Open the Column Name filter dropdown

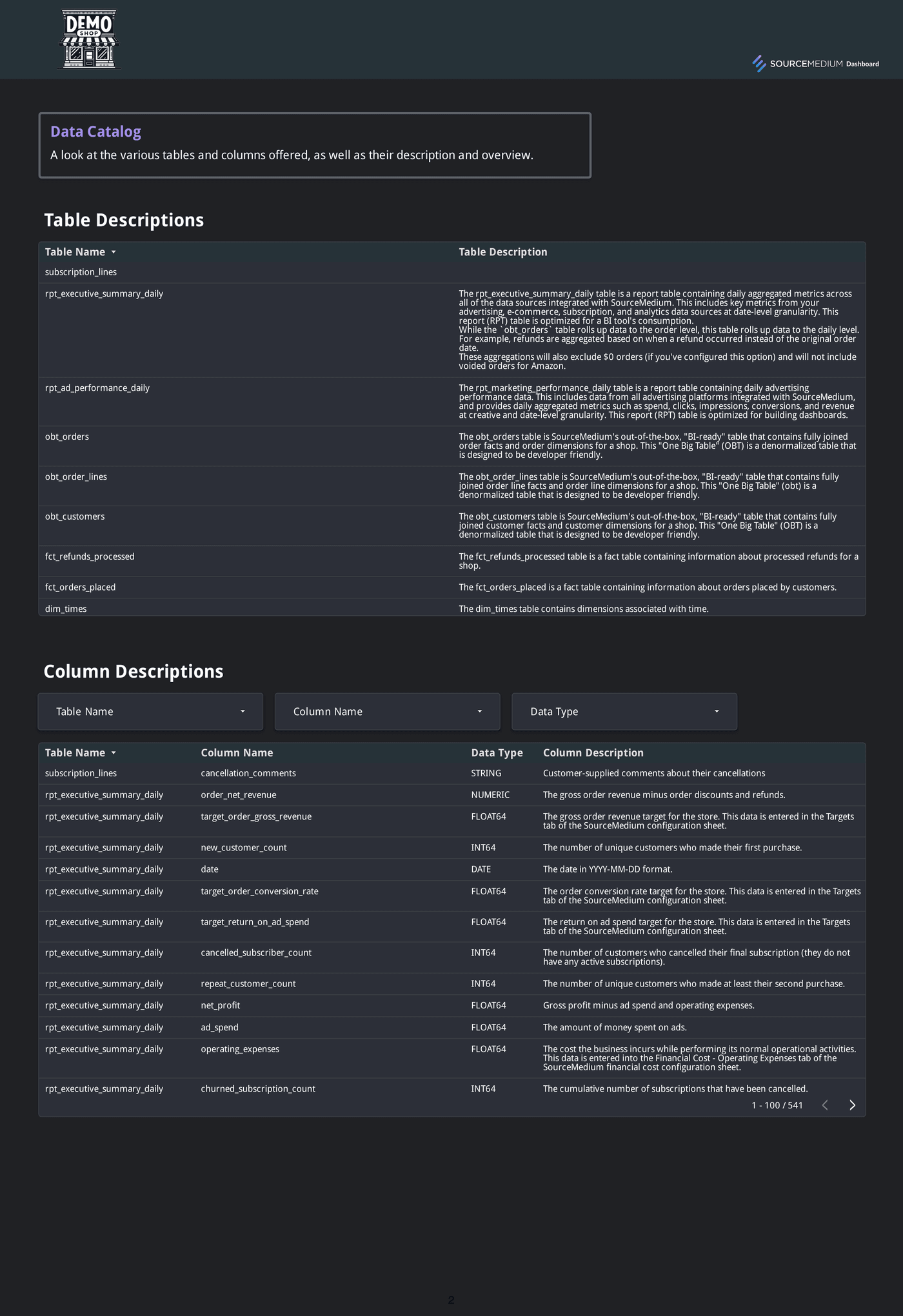point(386,711)
